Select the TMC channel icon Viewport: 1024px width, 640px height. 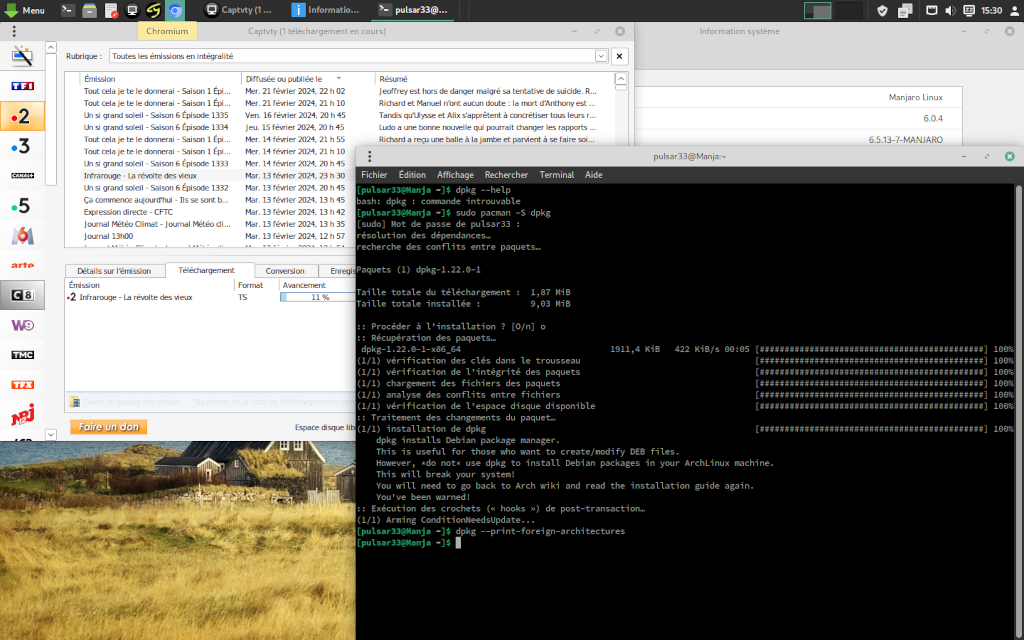22,354
